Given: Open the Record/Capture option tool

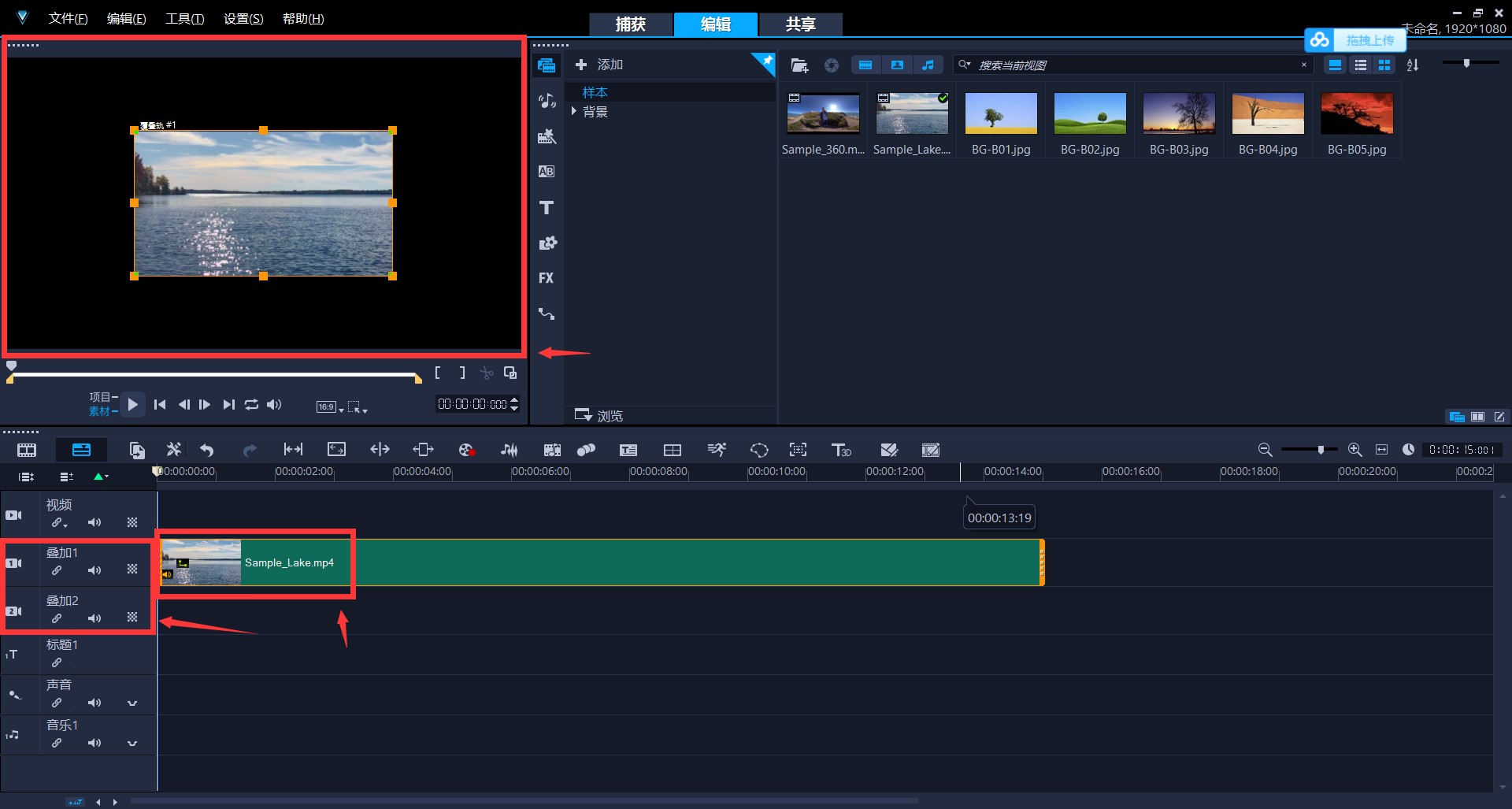Looking at the screenshot, I should 466,450.
